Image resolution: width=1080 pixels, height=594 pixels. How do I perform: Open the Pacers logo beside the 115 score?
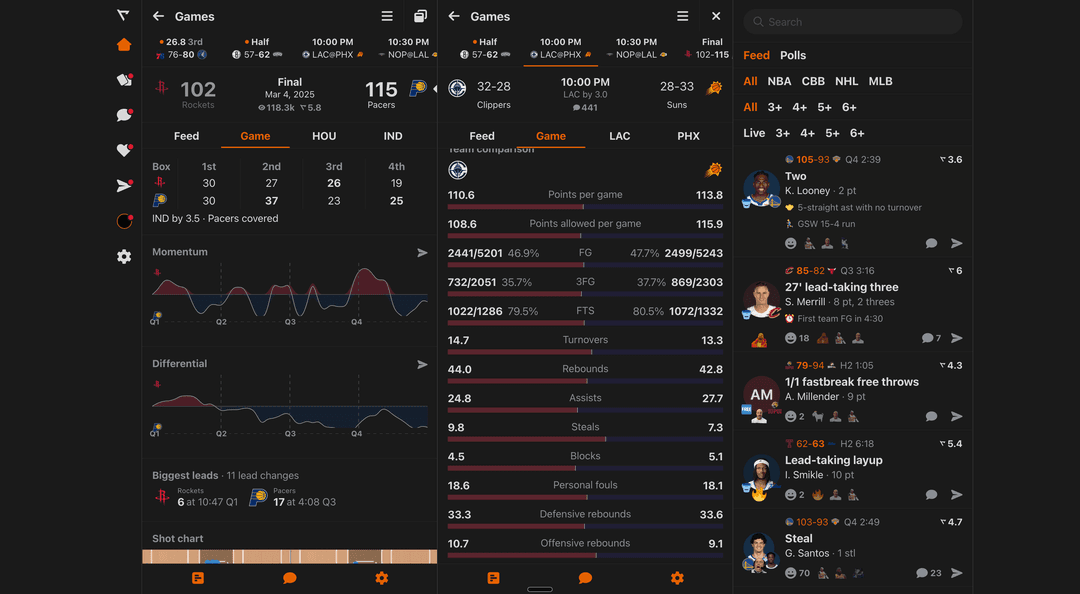coord(417,88)
